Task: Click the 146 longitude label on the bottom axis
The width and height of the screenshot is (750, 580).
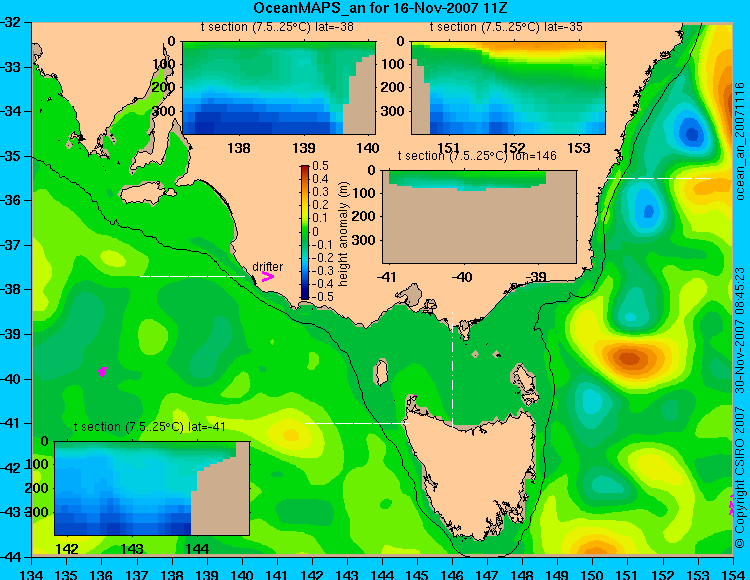Action: click(x=452, y=574)
